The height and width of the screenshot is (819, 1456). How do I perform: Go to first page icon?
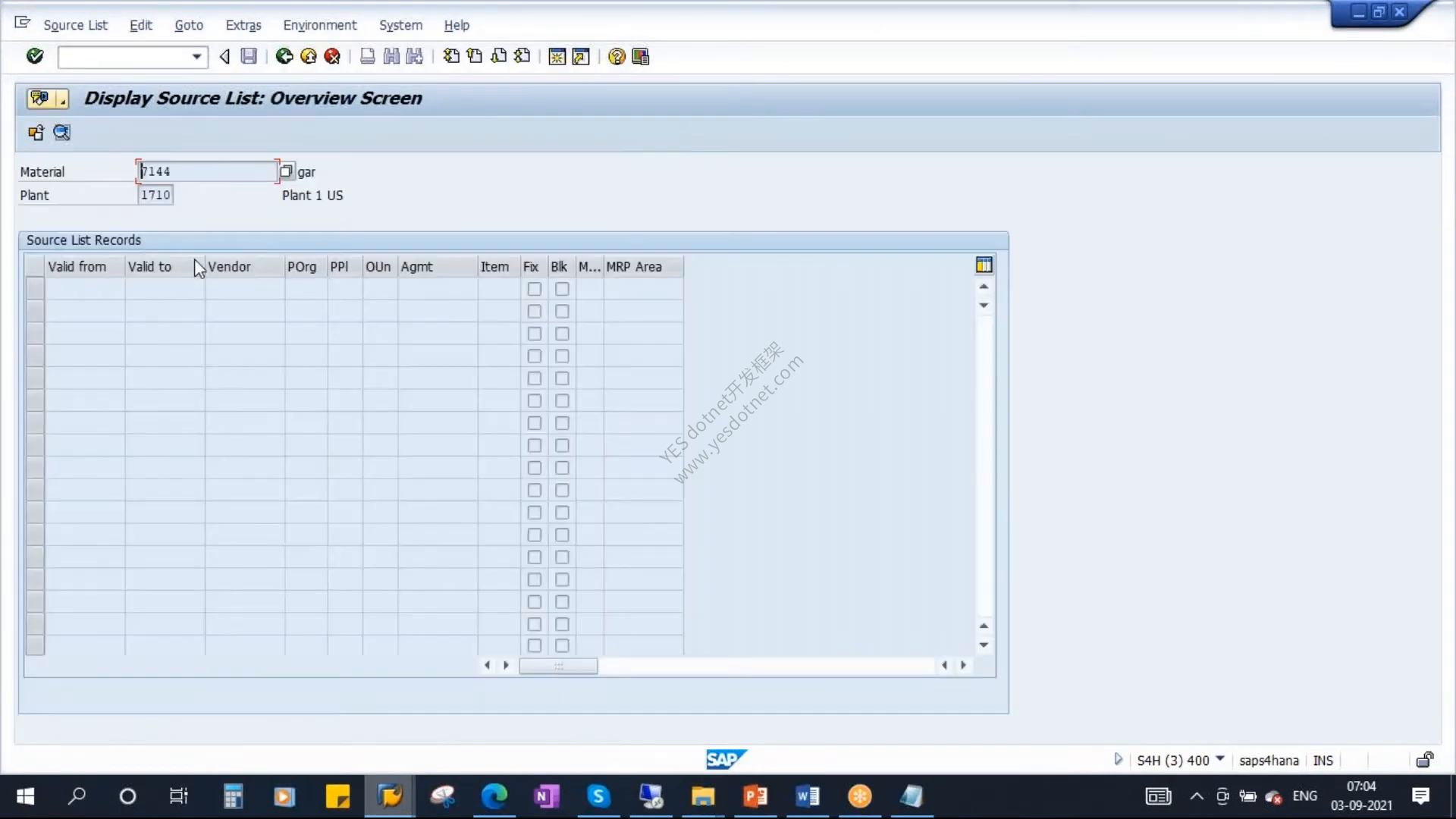pos(451,56)
